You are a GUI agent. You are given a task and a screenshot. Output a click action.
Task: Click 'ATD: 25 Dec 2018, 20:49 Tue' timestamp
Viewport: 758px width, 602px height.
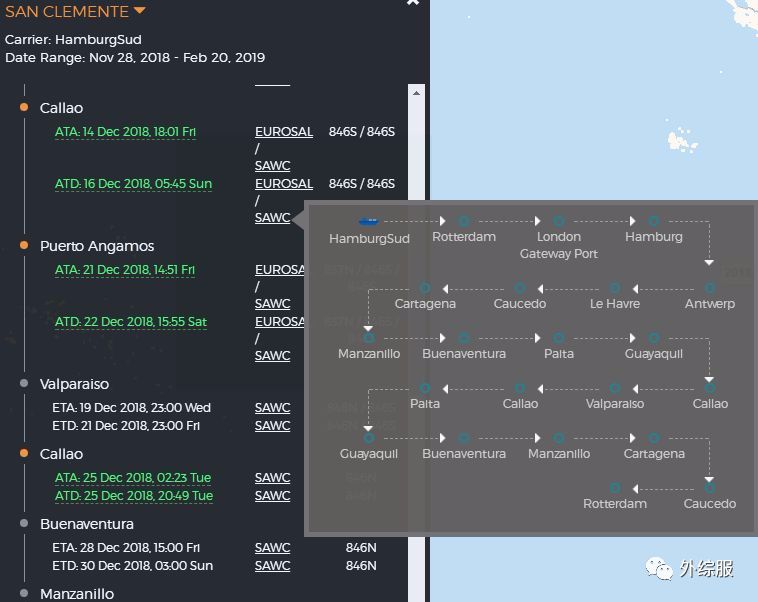coord(134,496)
